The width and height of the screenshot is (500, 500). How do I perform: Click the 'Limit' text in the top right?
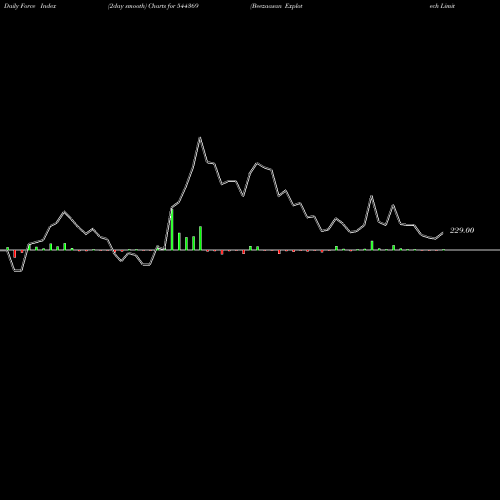click(448, 6)
